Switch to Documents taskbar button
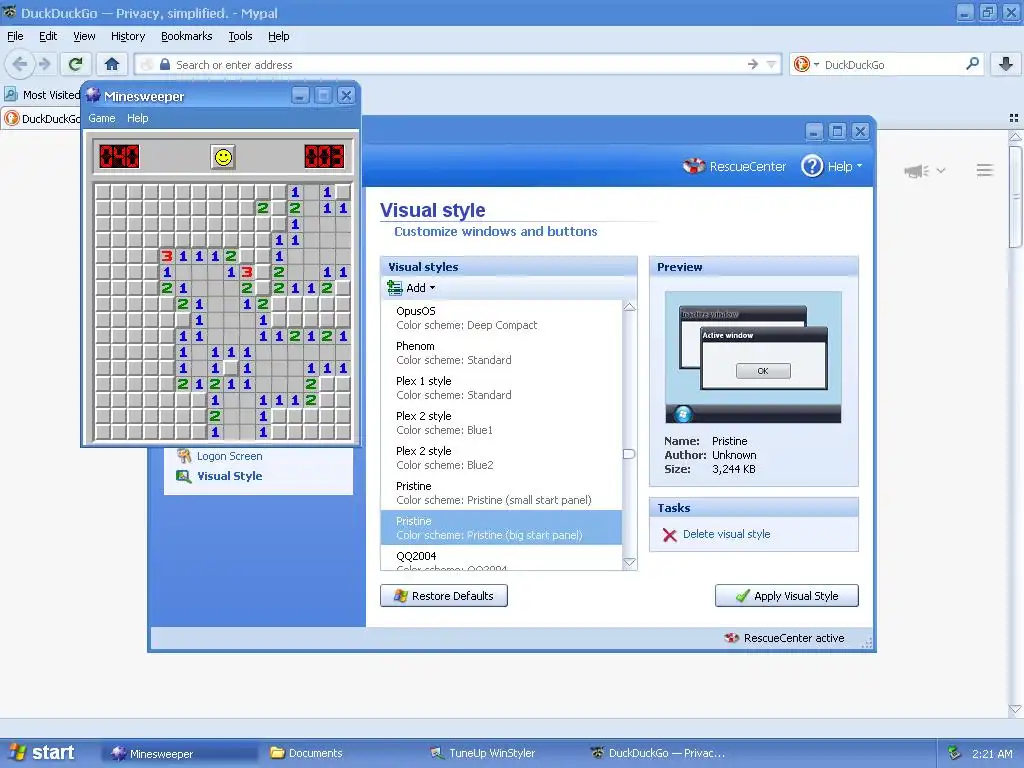The height and width of the screenshot is (768, 1024). pos(340,753)
